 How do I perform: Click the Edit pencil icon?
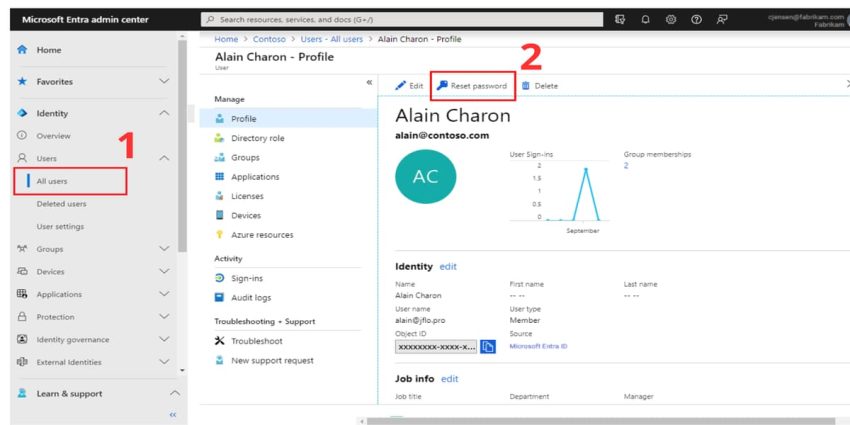400,86
